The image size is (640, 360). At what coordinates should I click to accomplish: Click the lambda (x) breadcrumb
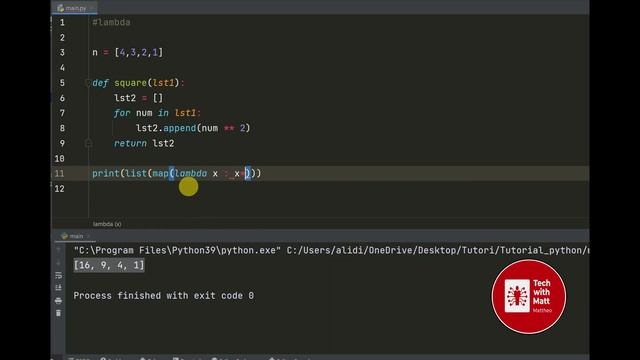[x=107, y=224]
